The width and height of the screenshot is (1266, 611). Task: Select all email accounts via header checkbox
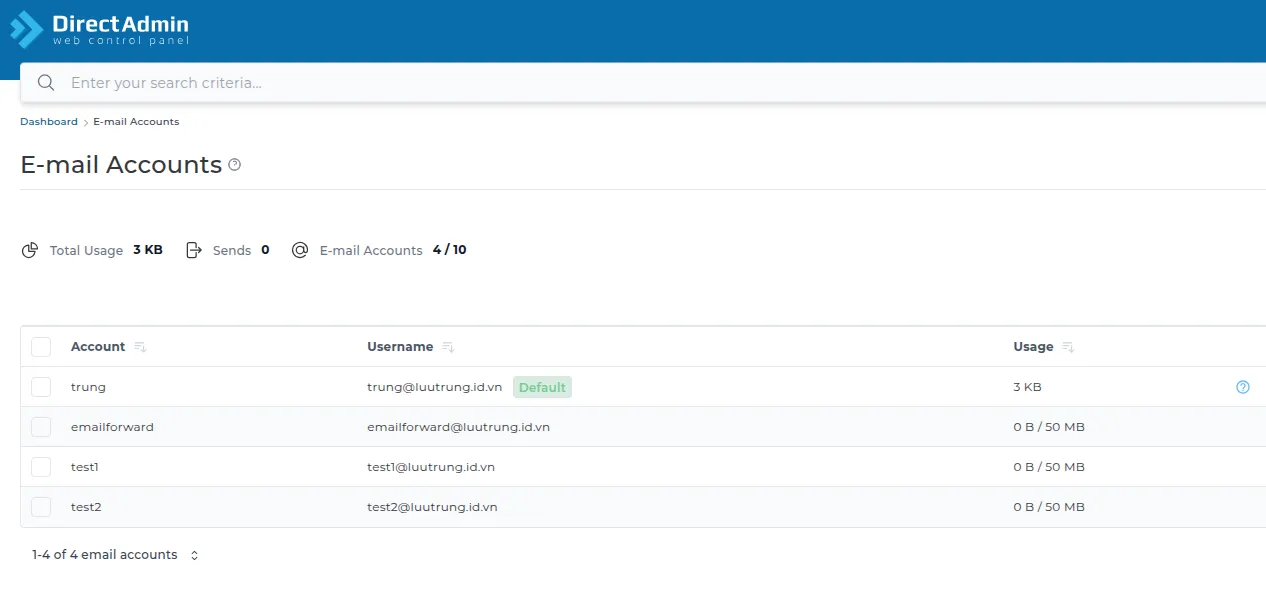41,346
